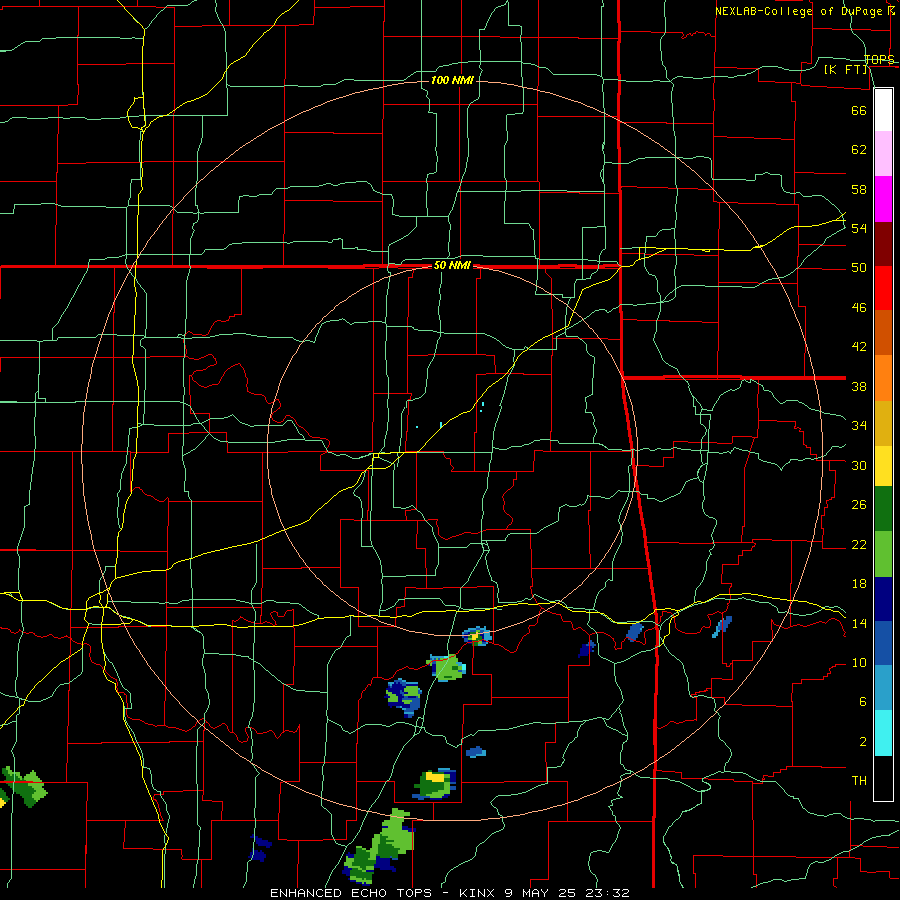Pick the gold legend swatch
The height and width of the screenshot is (900, 900).
pos(883,423)
